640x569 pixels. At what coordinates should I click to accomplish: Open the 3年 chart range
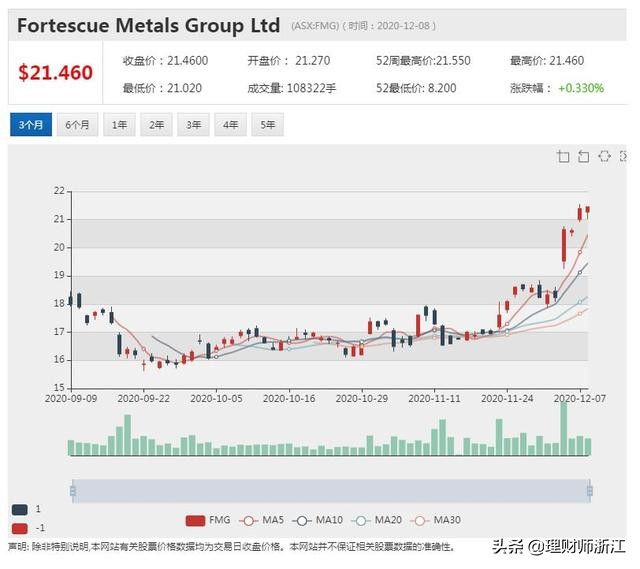click(193, 124)
